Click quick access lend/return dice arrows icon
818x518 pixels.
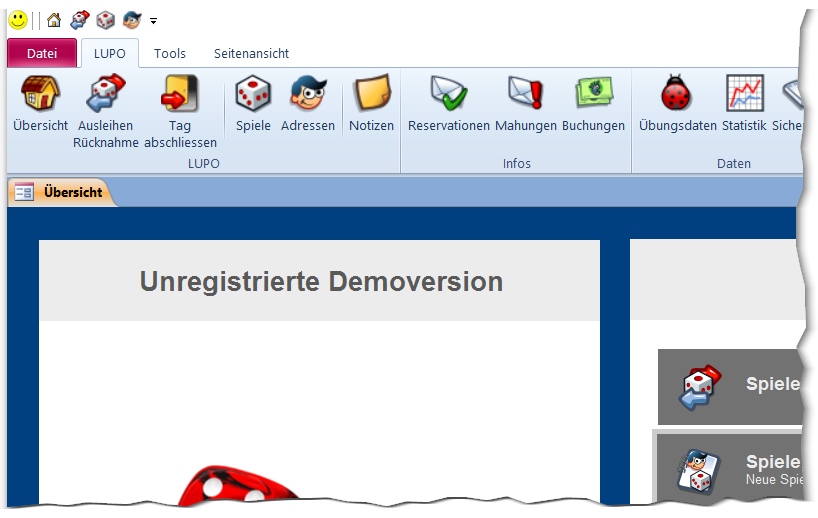(x=80, y=20)
